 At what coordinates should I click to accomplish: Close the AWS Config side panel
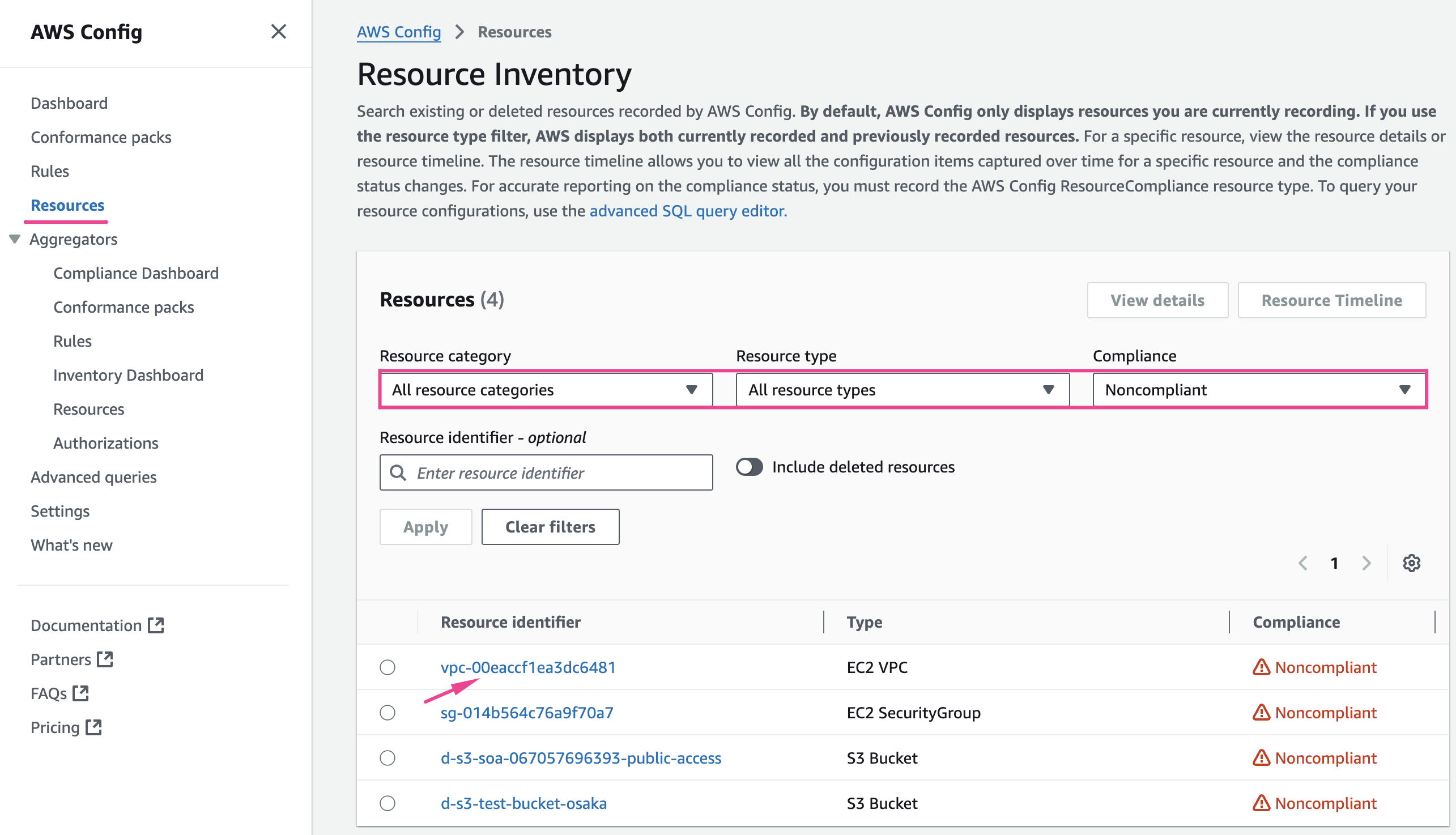coord(278,32)
